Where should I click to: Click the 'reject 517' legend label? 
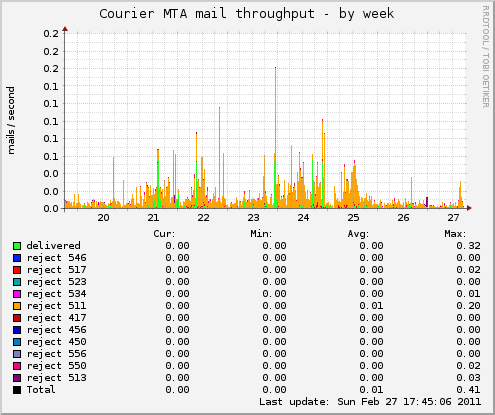(x=56, y=270)
